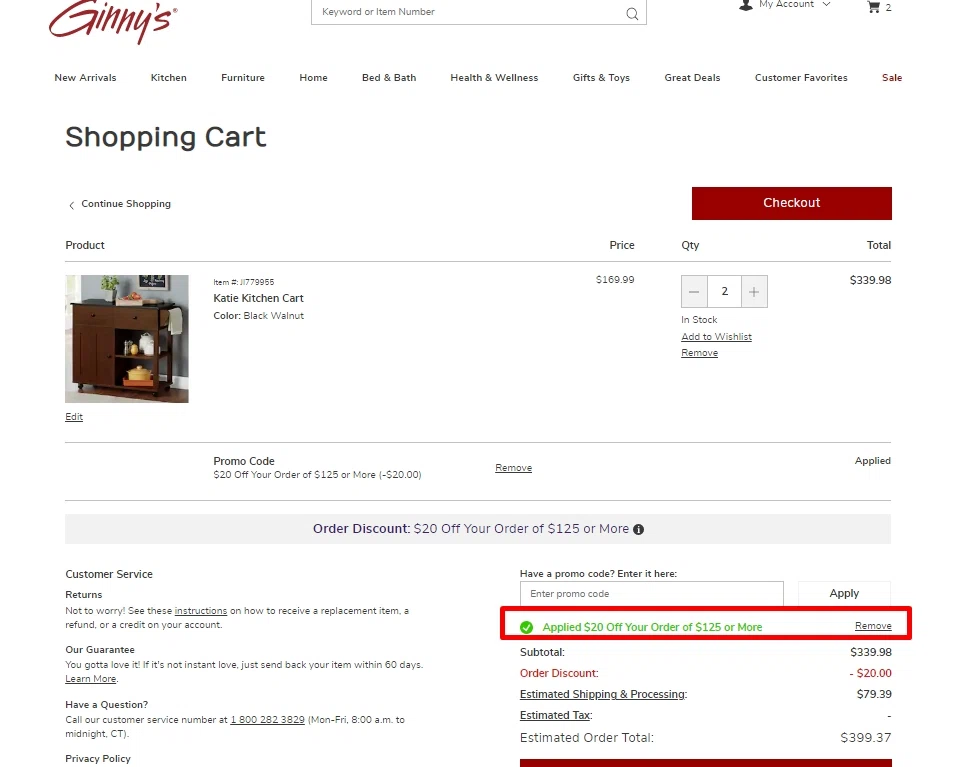964x767 pixels.
Task: Expand the My Account dropdown arrow
Action: (x=826, y=4)
